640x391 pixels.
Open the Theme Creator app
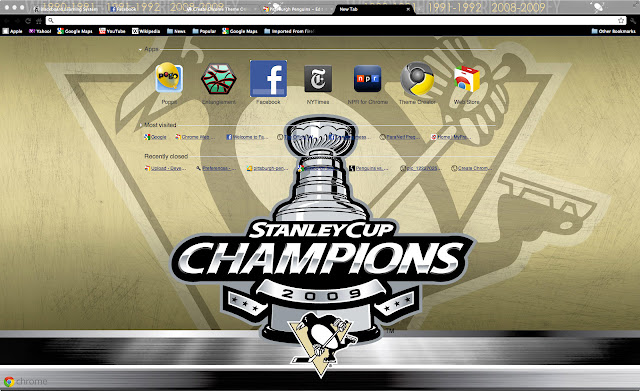click(x=417, y=79)
